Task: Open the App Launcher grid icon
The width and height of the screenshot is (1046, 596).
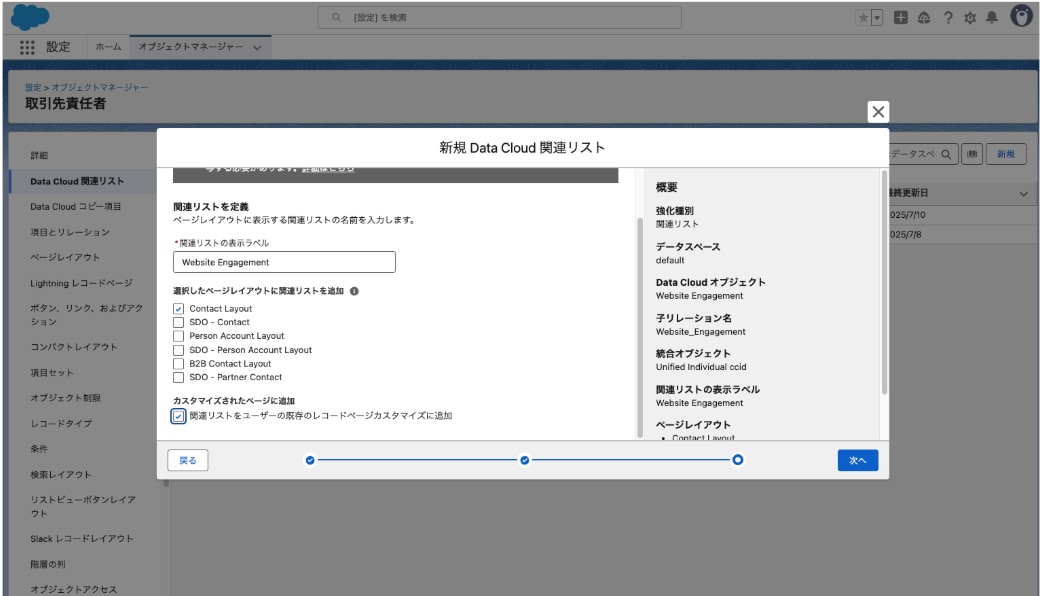Action: click(x=28, y=47)
